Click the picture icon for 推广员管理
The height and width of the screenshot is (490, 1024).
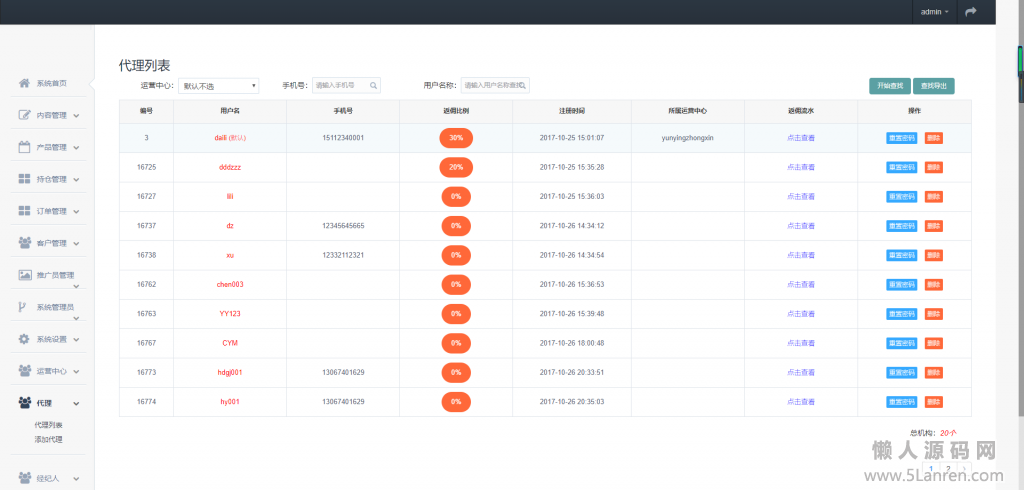pos(24,275)
